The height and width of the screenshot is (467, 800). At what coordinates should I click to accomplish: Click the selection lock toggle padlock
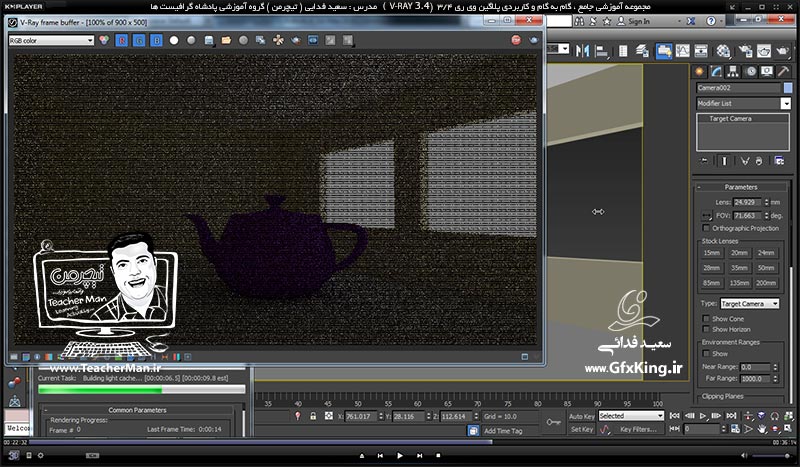coord(313,416)
